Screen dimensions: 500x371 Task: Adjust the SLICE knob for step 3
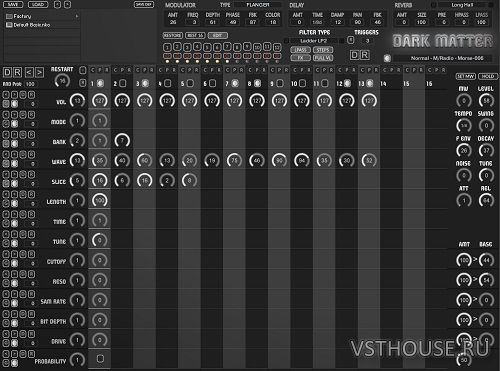coord(145,180)
